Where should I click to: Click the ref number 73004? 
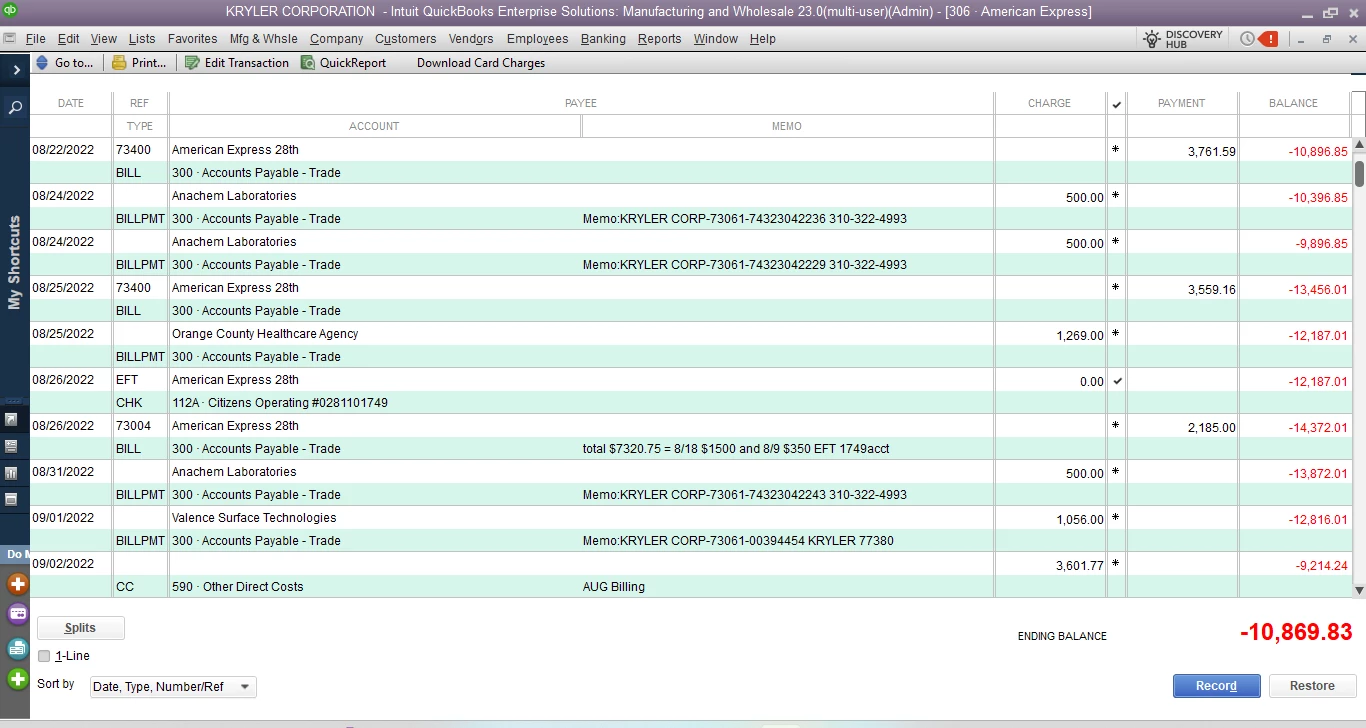tap(133, 426)
